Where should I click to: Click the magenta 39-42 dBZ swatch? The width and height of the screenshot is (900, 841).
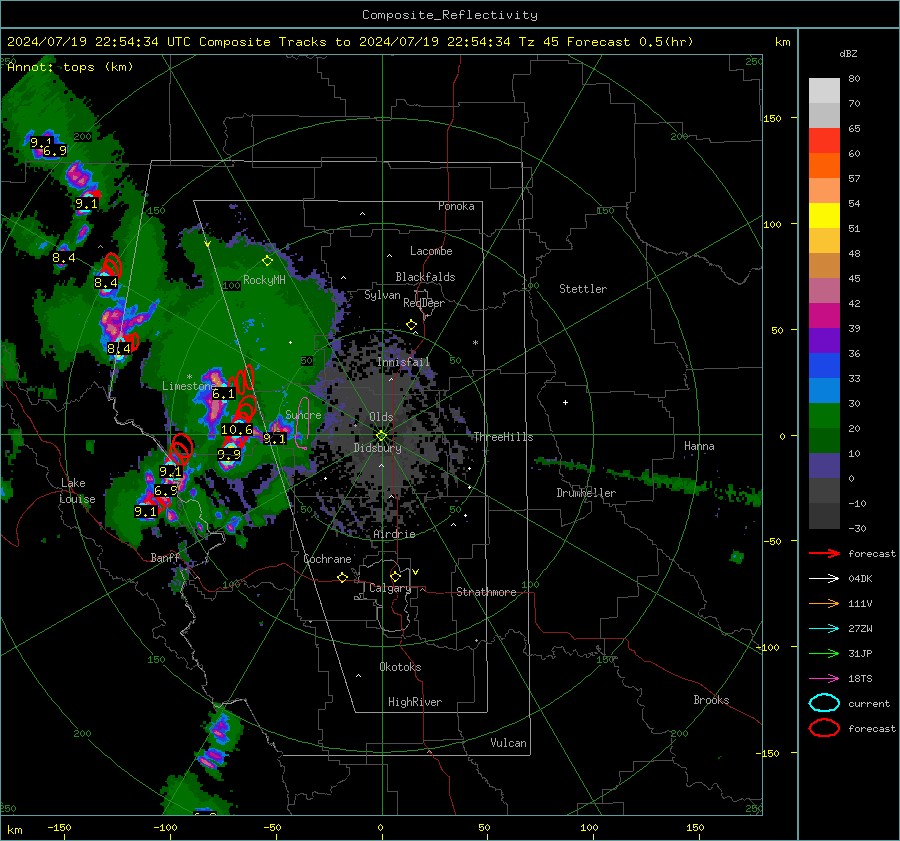[824, 316]
